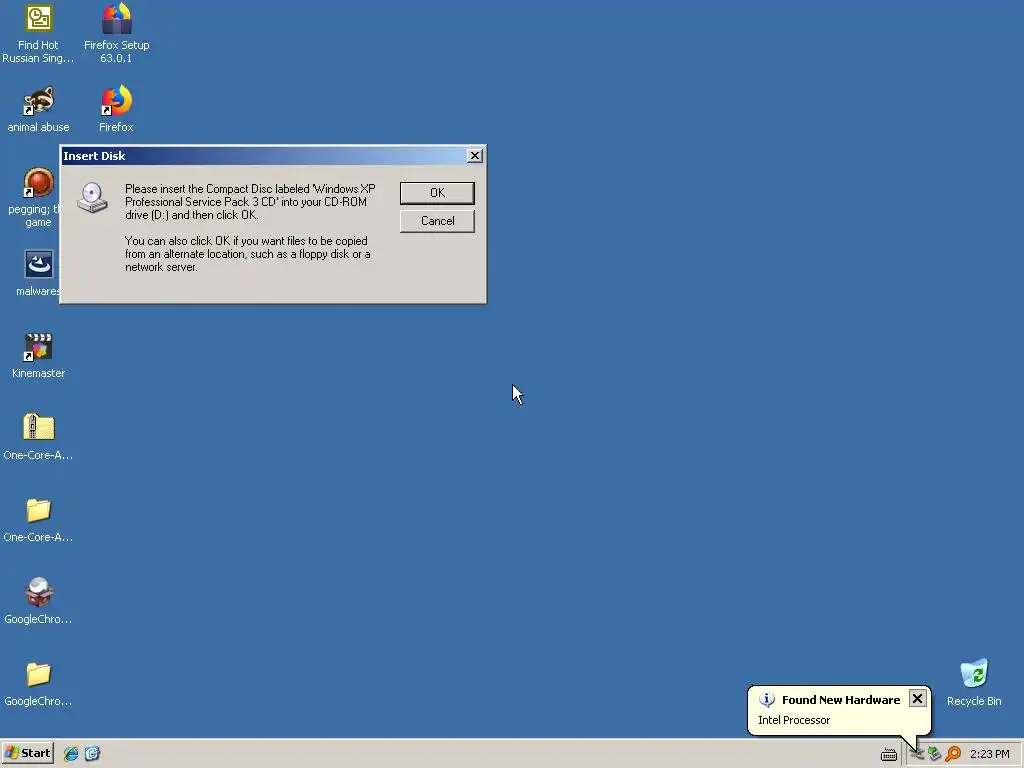Viewport: 1024px width, 768px height.
Task: Click the 2:23 PM taskbar clock
Action: click(x=989, y=754)
